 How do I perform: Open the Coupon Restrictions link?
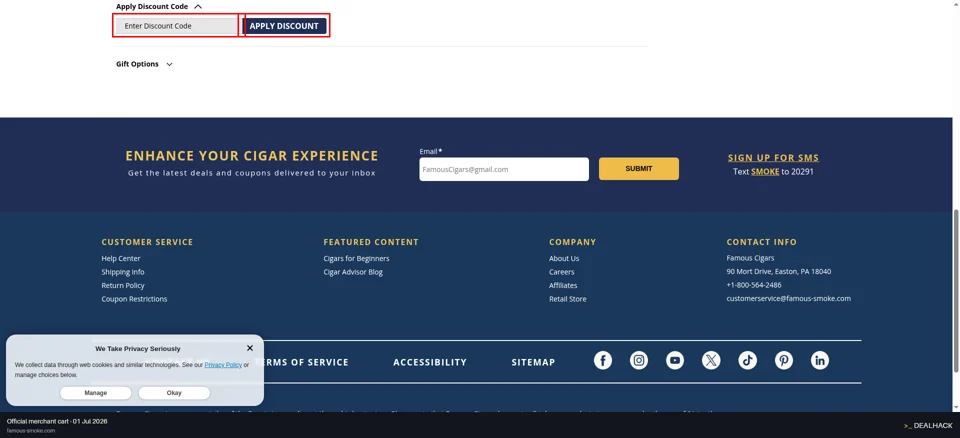(134, 299)
